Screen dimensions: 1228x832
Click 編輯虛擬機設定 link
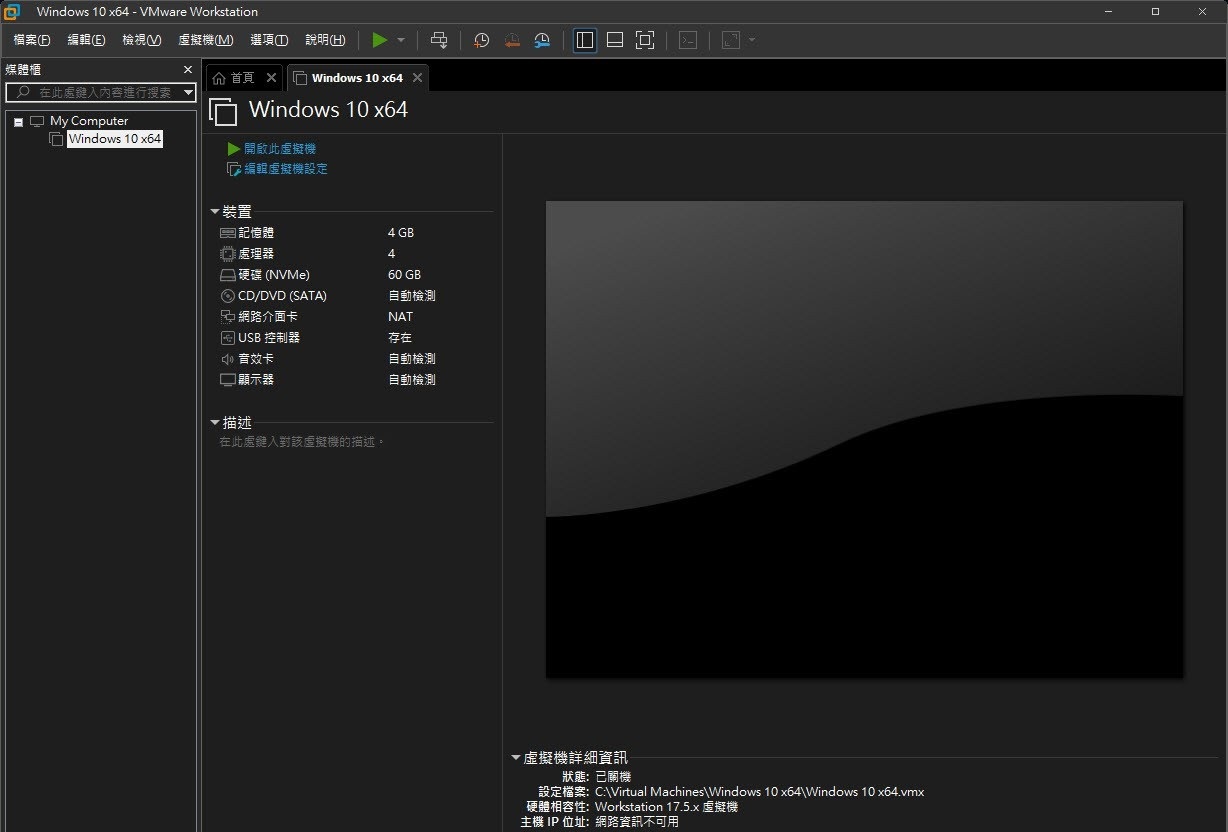[285, 169]
